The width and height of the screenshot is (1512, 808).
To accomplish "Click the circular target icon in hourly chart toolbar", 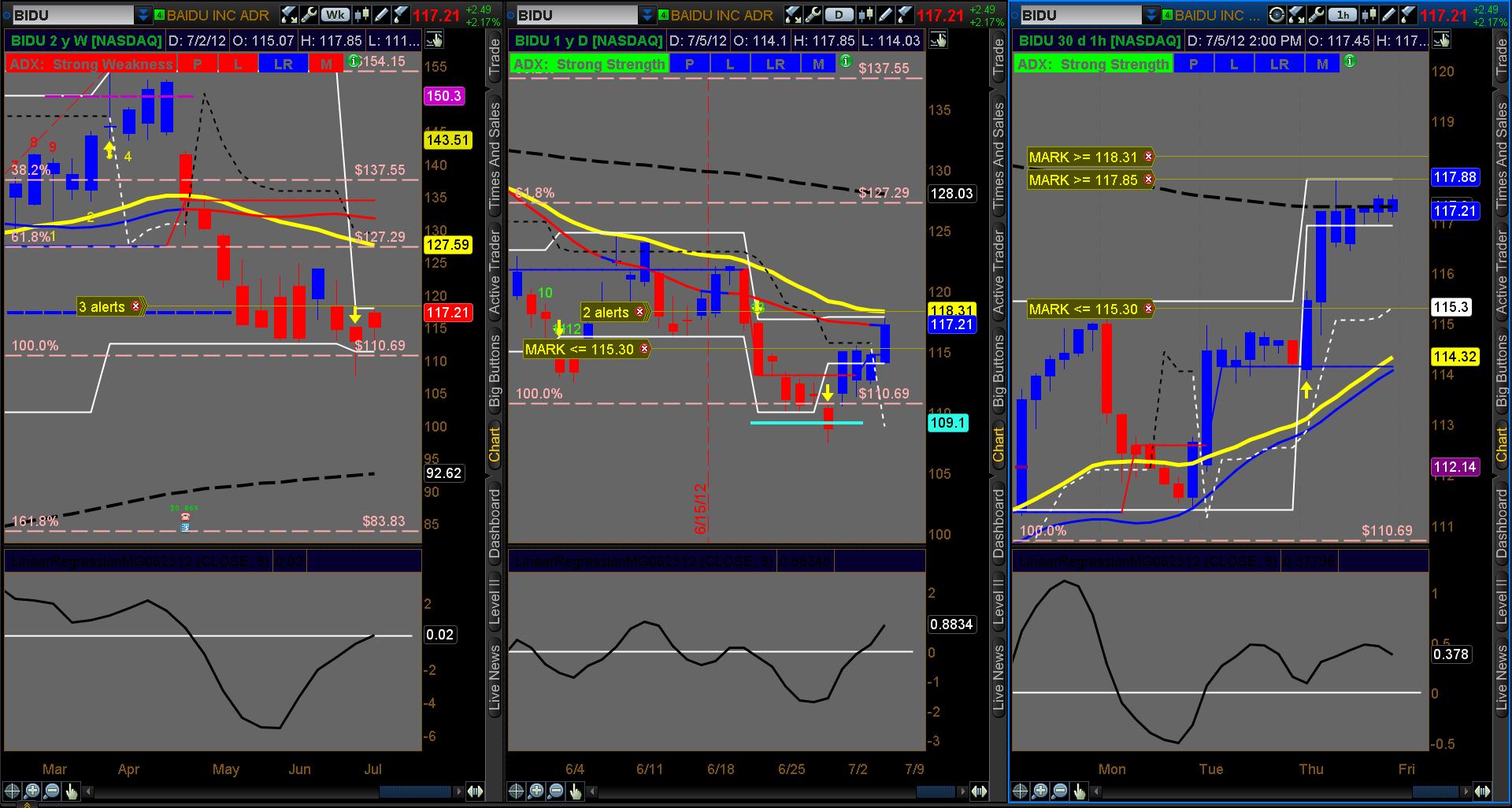I will (x=1277, y=15).
